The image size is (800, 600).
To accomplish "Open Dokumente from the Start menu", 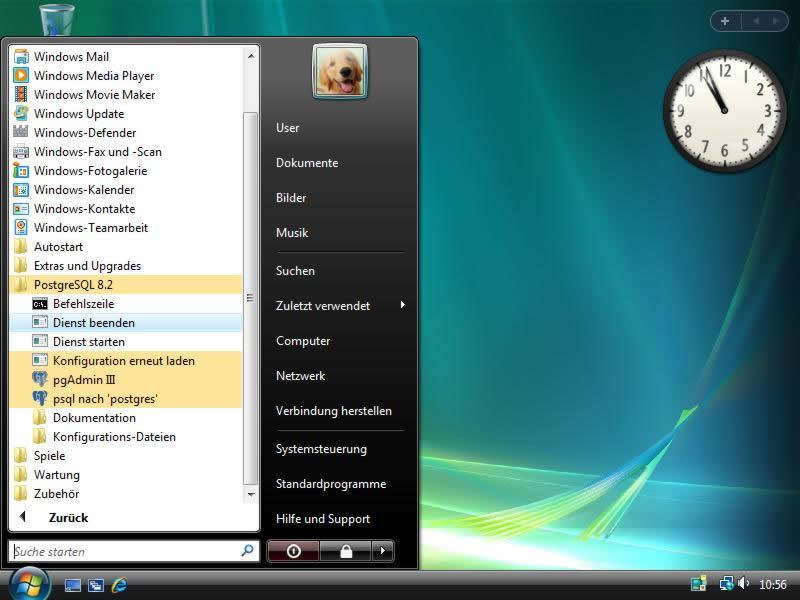I will (307, 163).
